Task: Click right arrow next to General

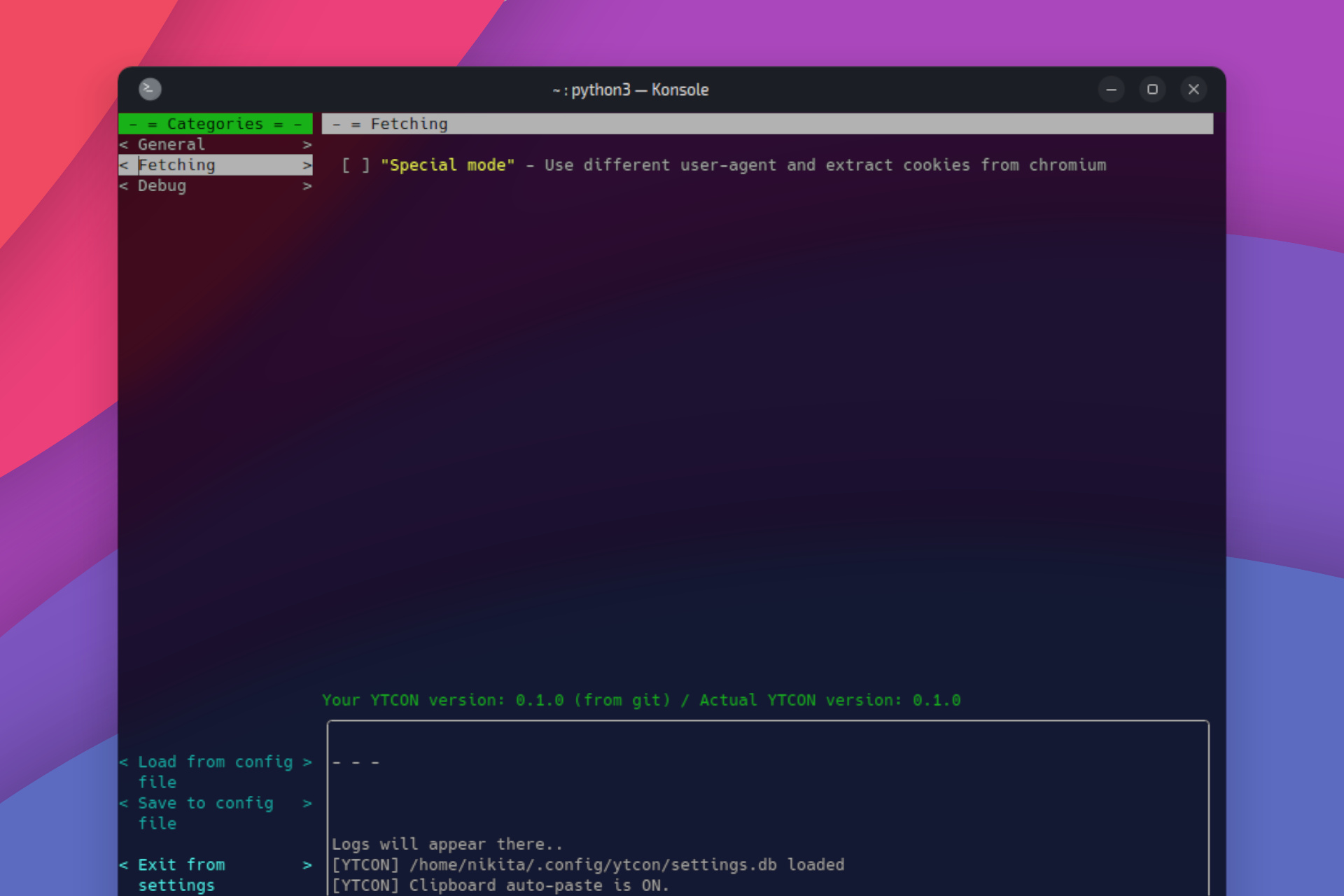Action: (x=307, y=144)
